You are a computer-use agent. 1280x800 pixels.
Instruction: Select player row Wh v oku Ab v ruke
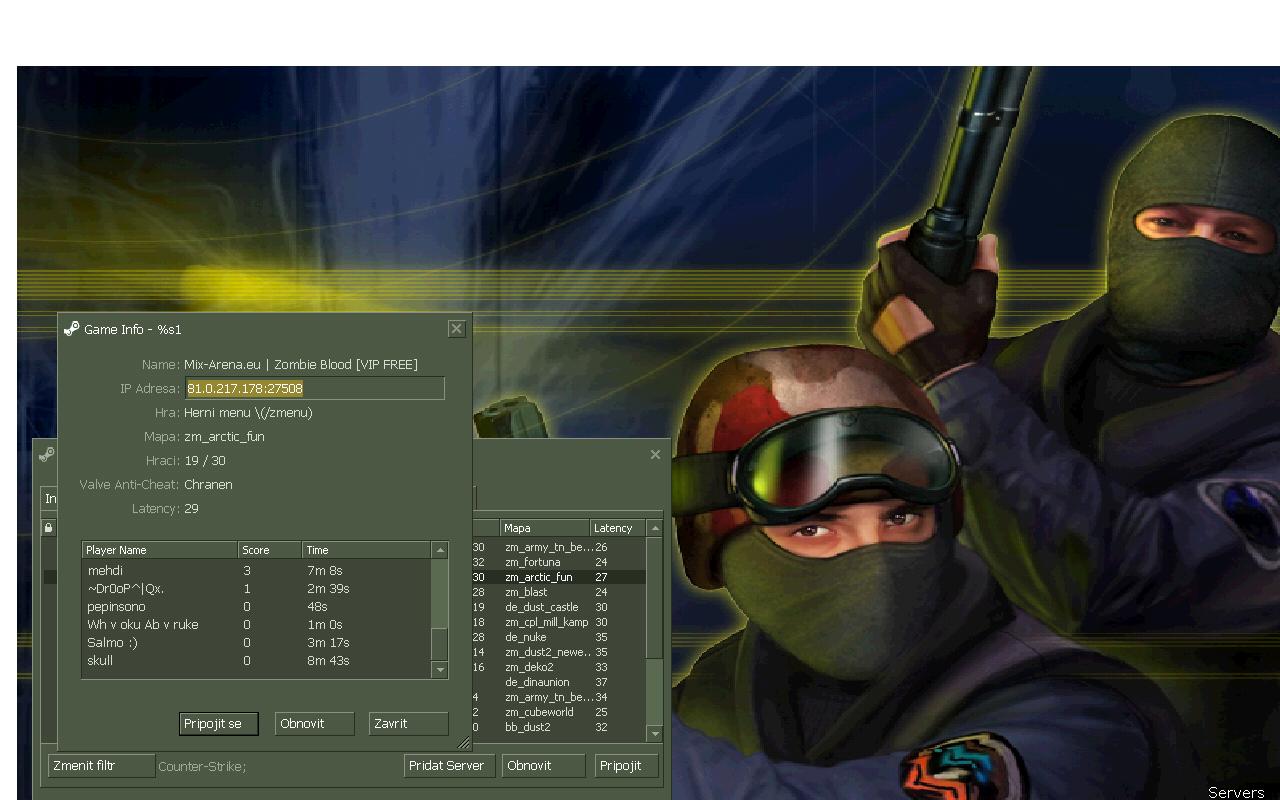point(256,625)
